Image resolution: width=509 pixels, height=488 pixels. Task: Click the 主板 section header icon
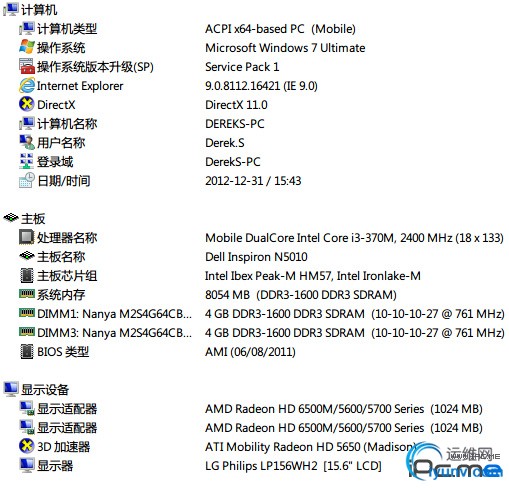tap(11, 218)
